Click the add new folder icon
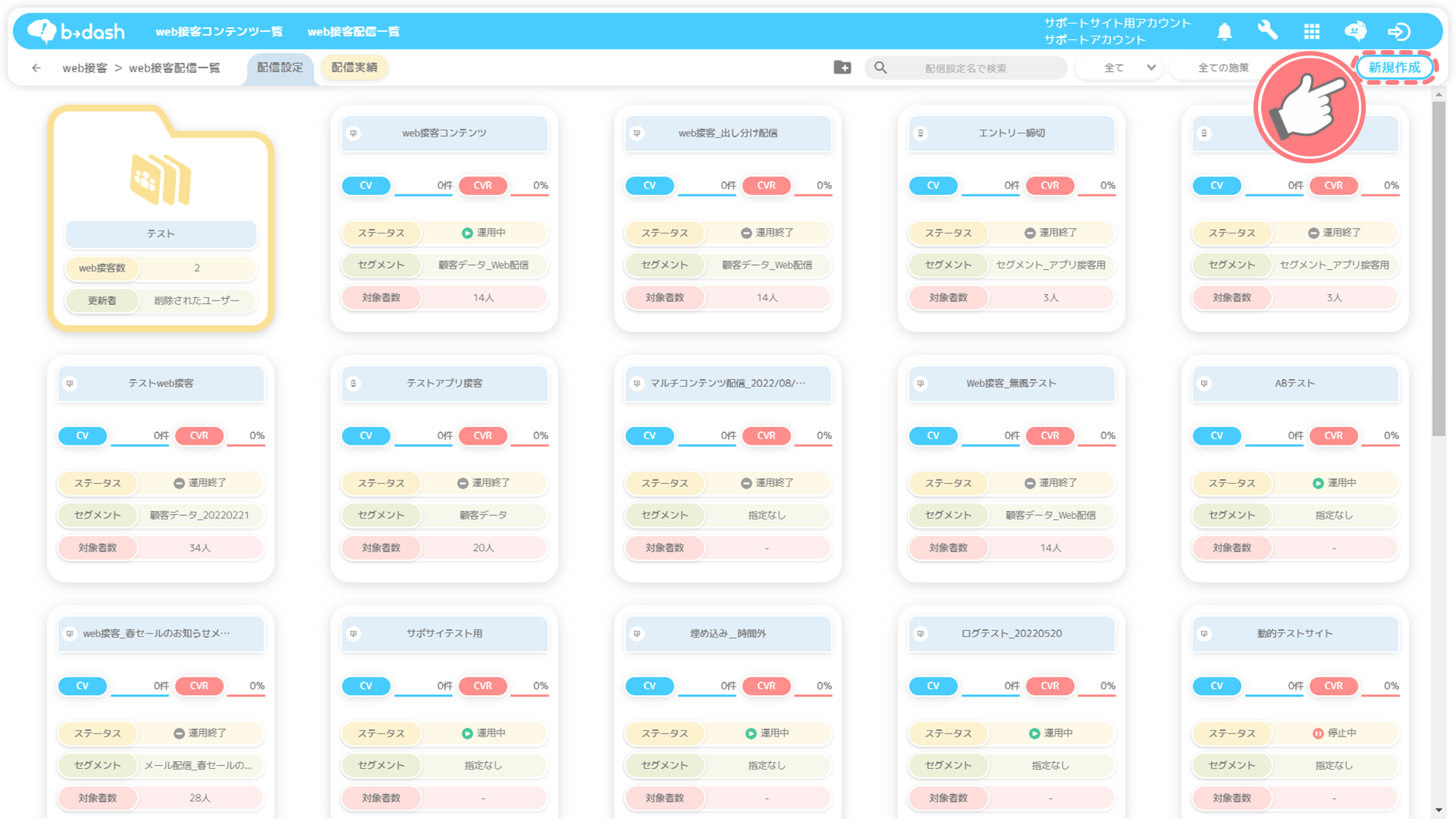1456x819 pixels. click(x=842, y=68)
